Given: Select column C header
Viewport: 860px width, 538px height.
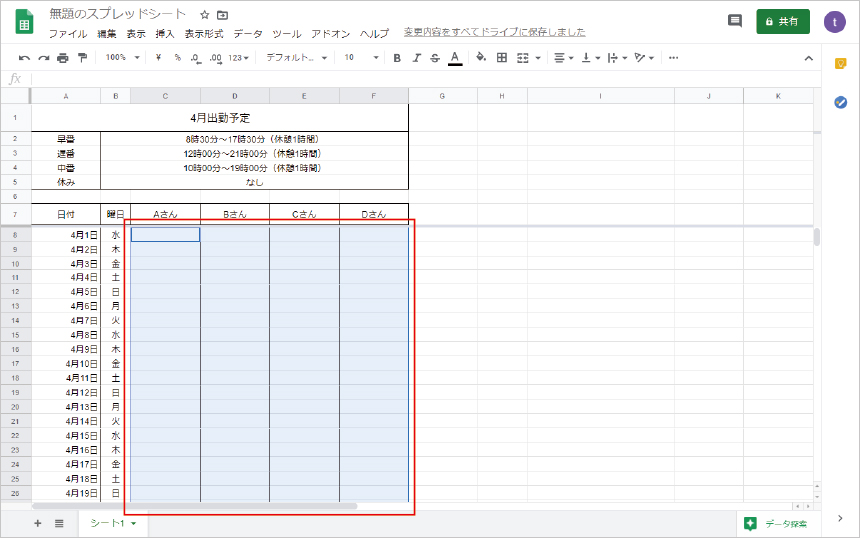Looking at the screenshot, I should pyautogui.click(x=165, y=96).
